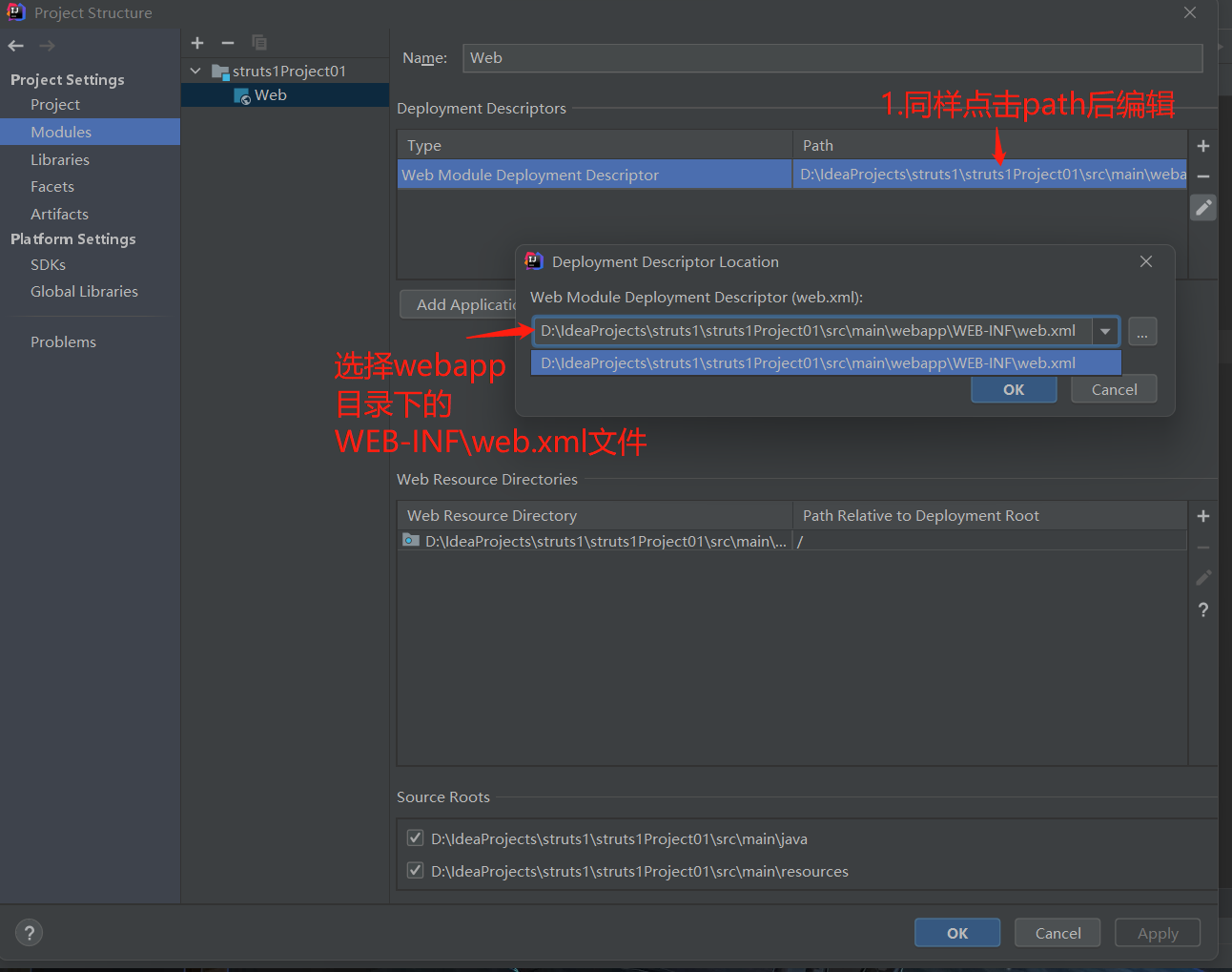Click OK in Deployment Descriptor Location dialog
Screen dimensions: 1232x972
tap(1014, 389)
